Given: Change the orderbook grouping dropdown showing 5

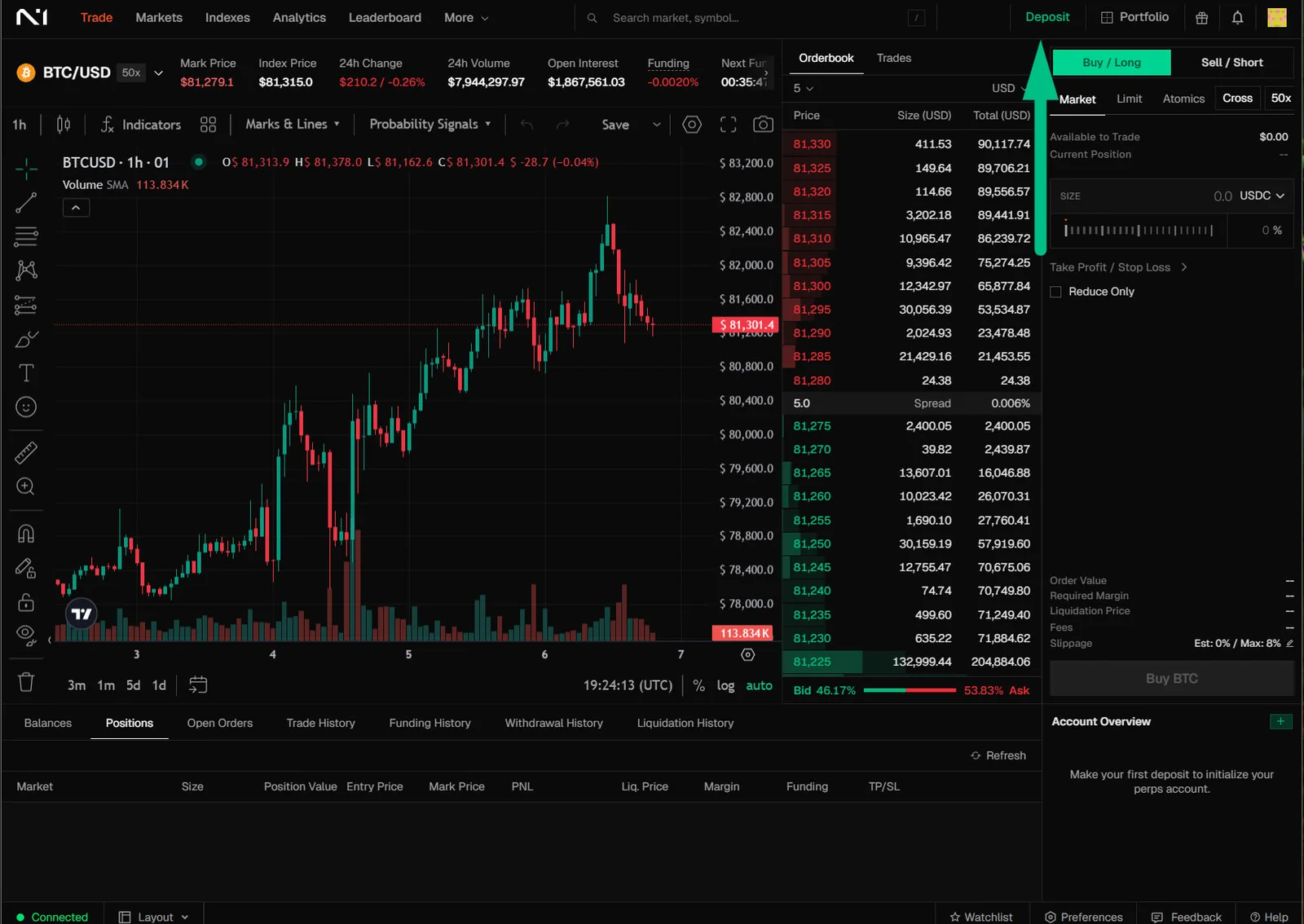Looking at the screenshot, I should click(x=804, y=88).
